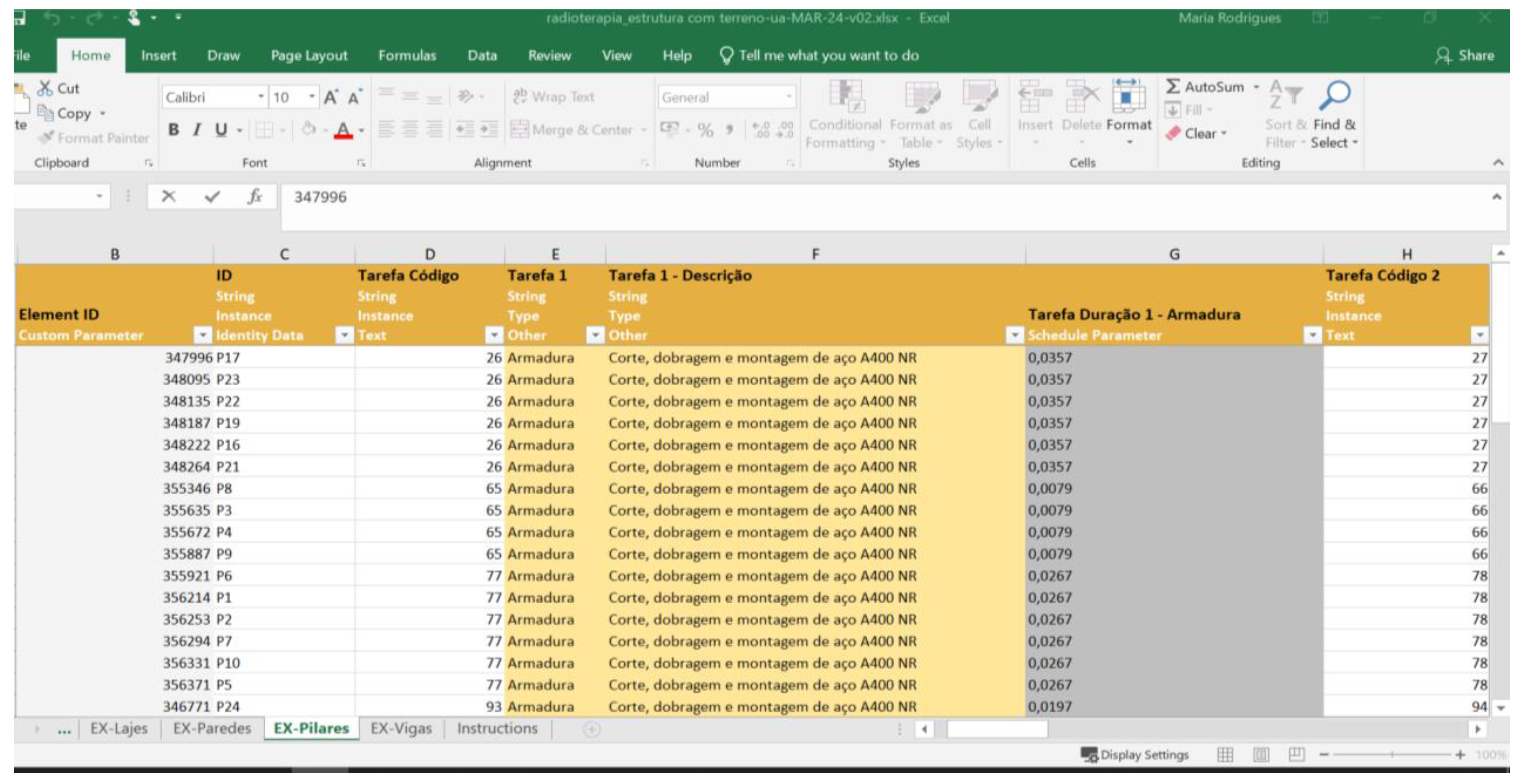Screen dimensions: 1522x784
Task: Click the Cut scissors icon
Action: click(45, 89)
